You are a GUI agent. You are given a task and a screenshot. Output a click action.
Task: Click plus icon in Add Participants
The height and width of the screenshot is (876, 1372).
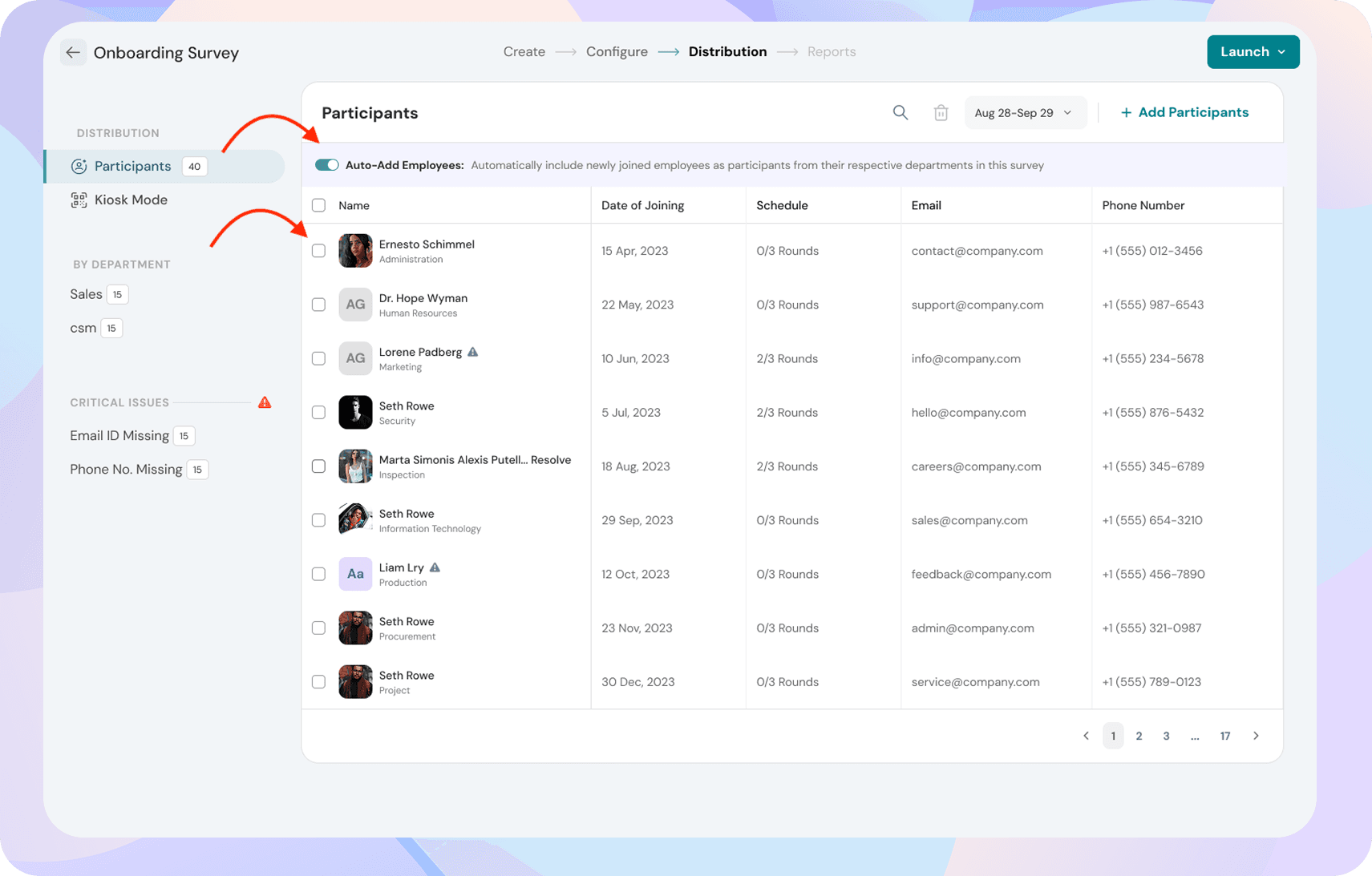[1126, 113]
